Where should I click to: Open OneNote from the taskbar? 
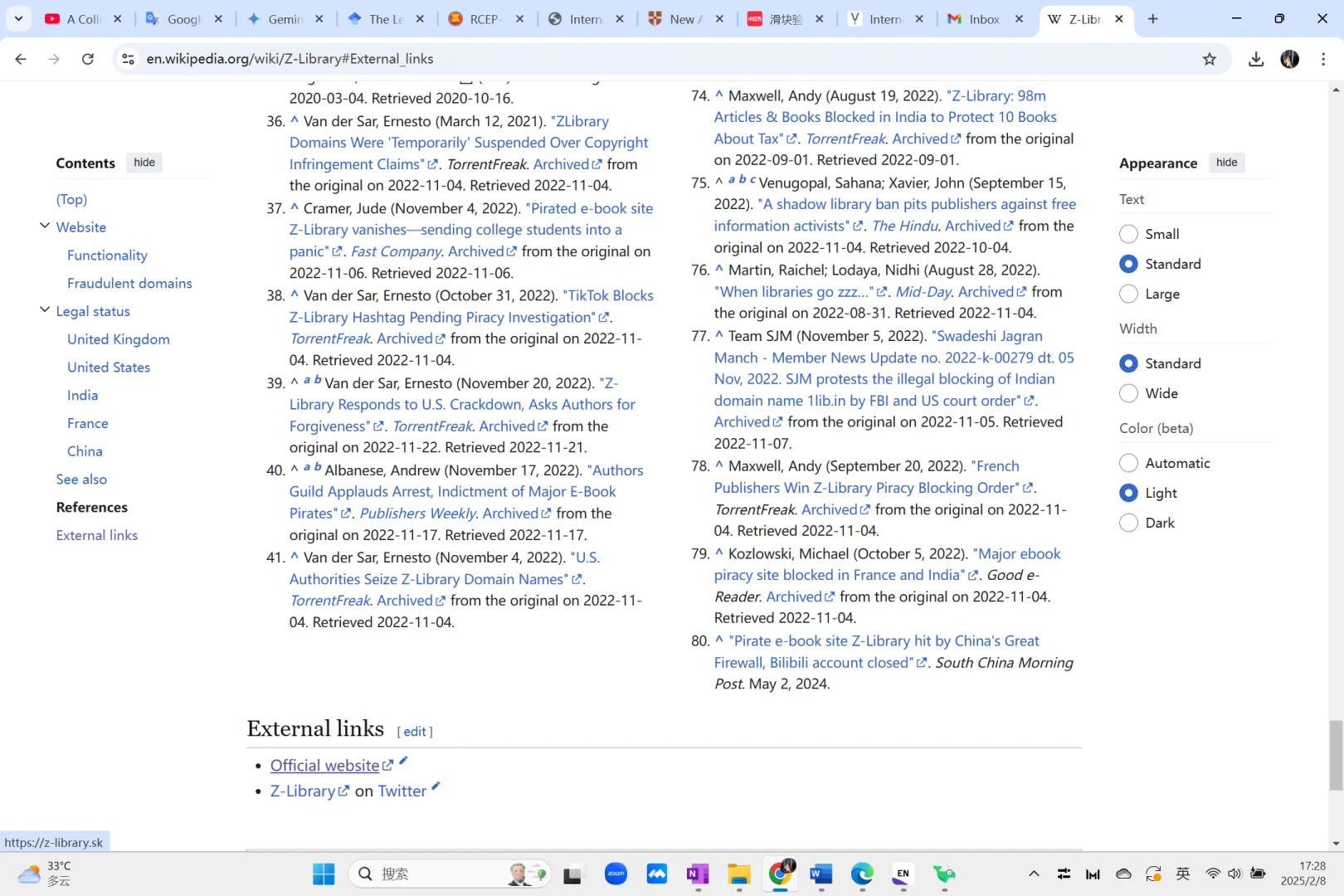pos(698,874)
